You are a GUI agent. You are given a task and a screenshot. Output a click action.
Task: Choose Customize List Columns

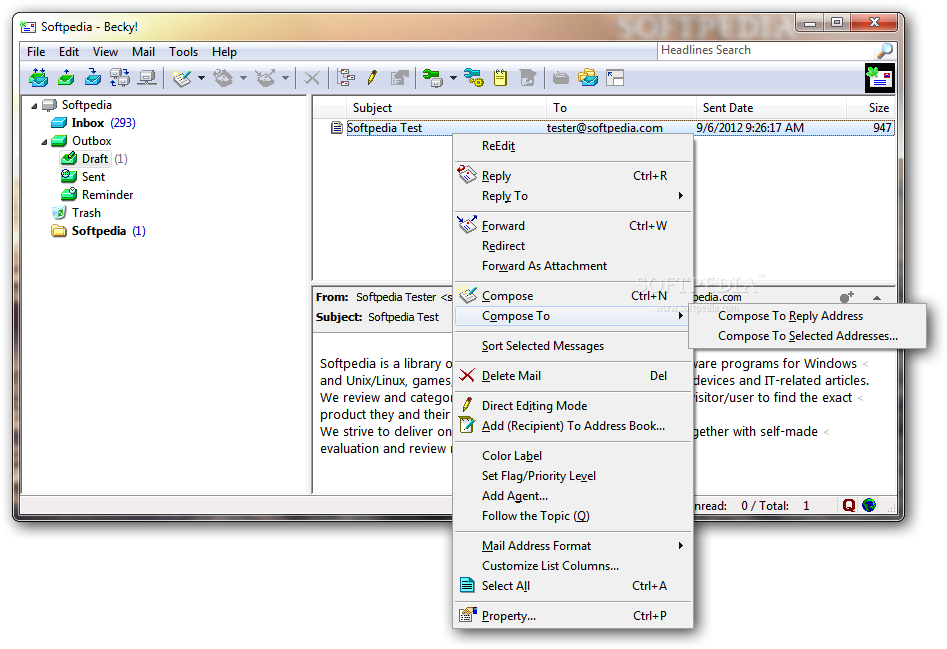pyautogui.click(x=572, y=566)
